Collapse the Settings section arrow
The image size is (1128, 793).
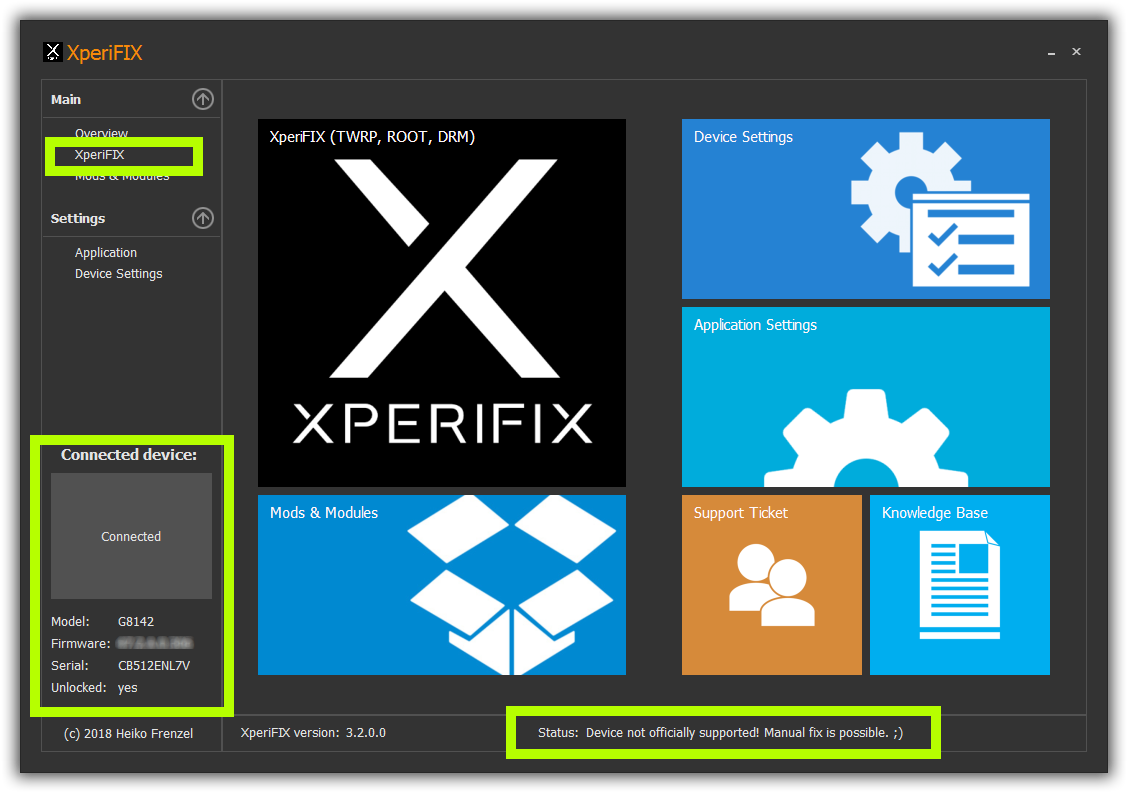tap(203, 218)
